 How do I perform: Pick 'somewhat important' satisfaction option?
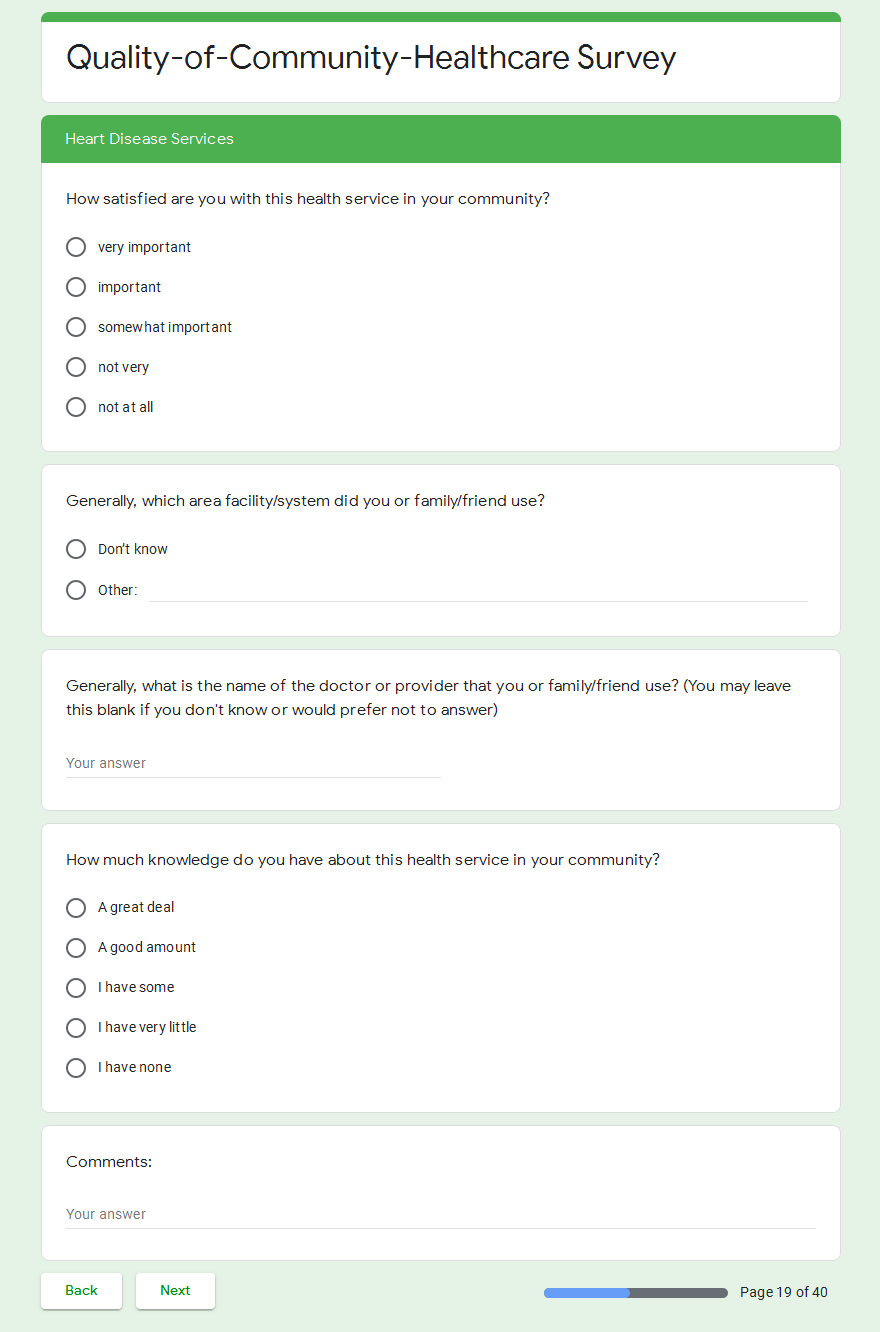(x=76, y=327)
